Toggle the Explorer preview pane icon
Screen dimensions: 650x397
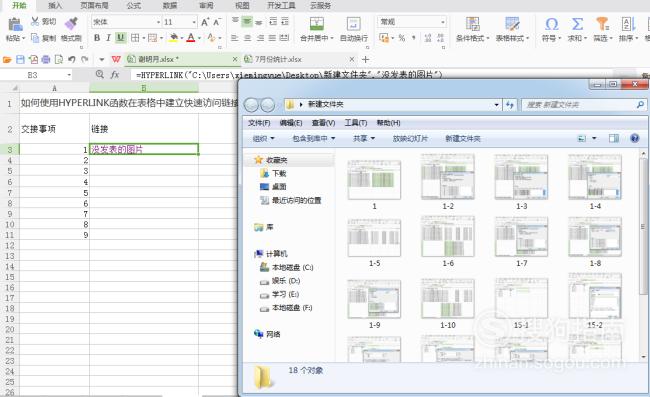[614, 138]
